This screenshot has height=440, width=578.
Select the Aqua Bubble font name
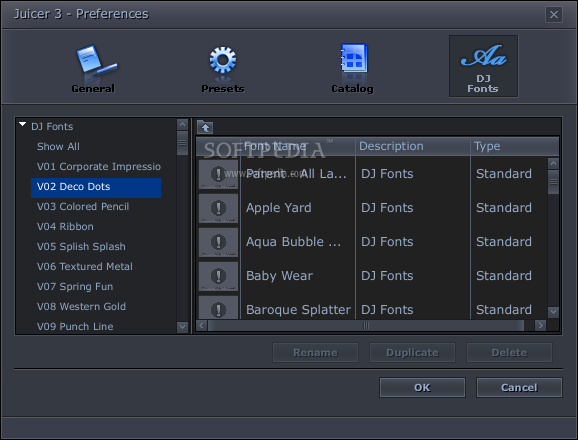coord(293,242)
